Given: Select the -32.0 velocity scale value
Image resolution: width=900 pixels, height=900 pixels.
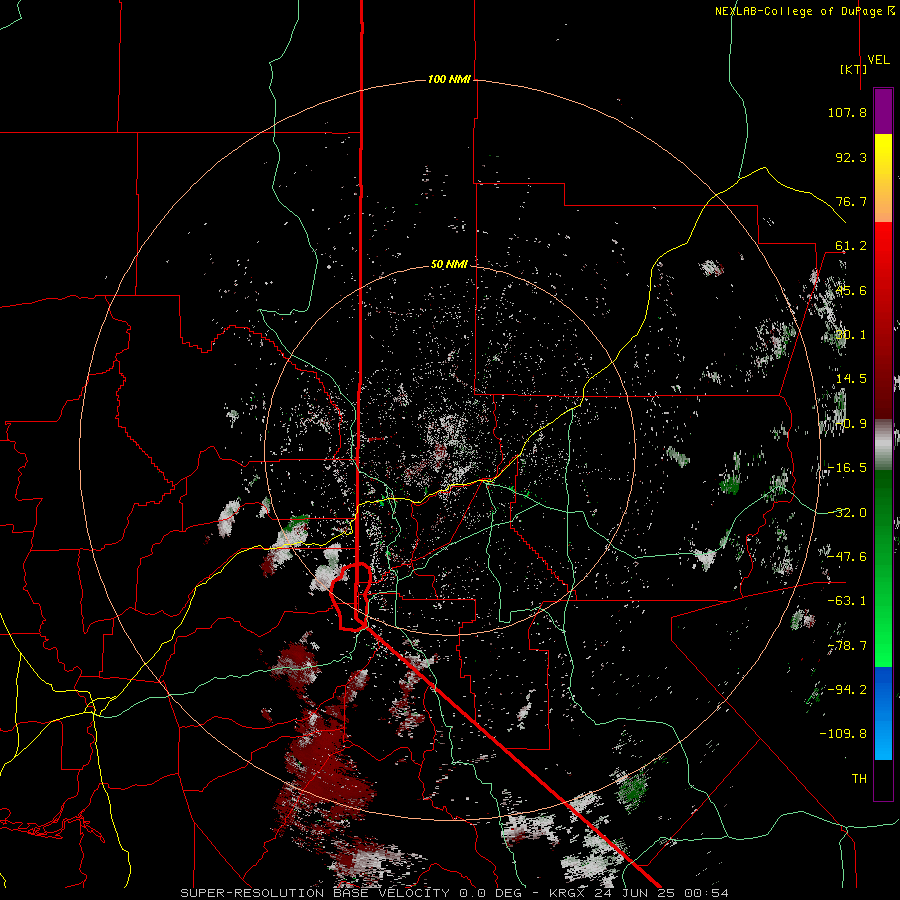Looking at the screenshot, I should (847, 513).
